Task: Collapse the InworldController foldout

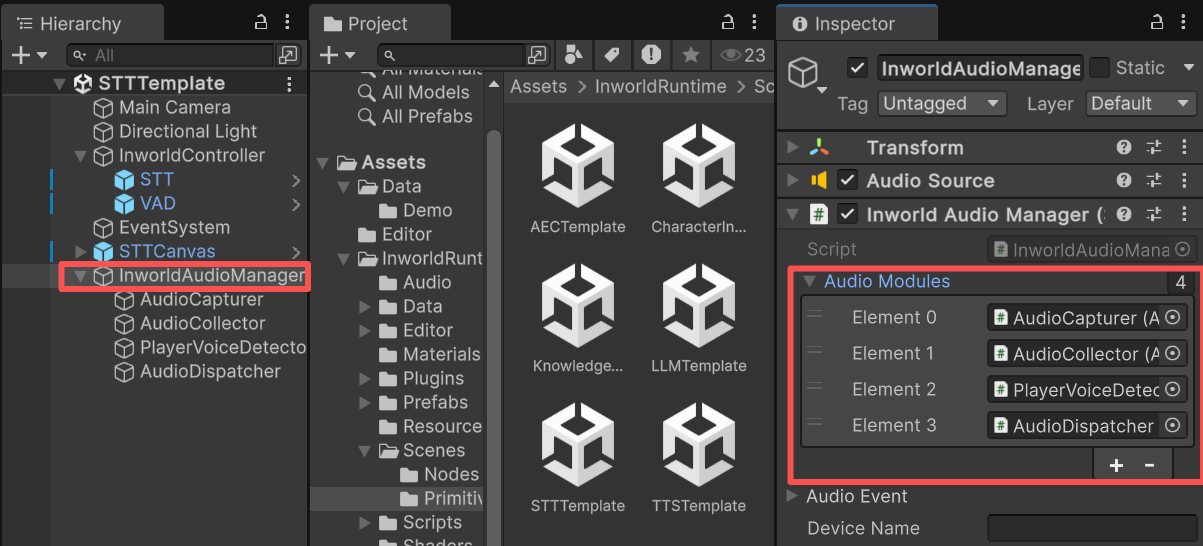Action: (81, 156)
